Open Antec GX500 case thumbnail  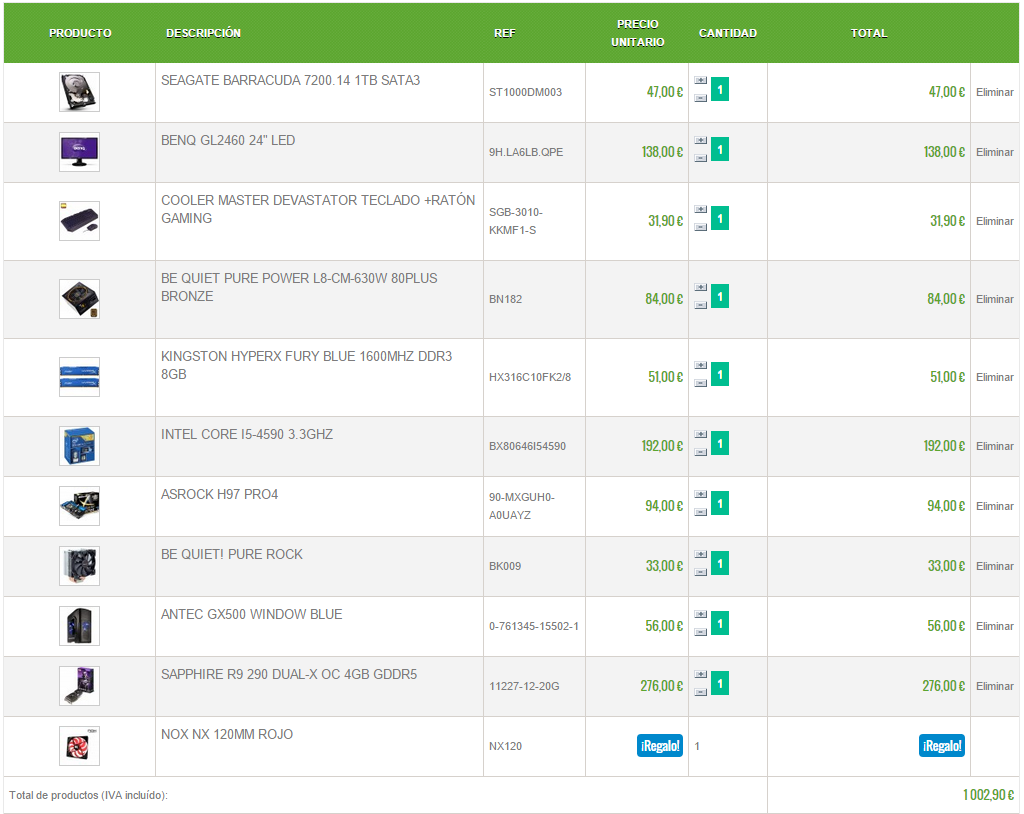pos(79,626)
